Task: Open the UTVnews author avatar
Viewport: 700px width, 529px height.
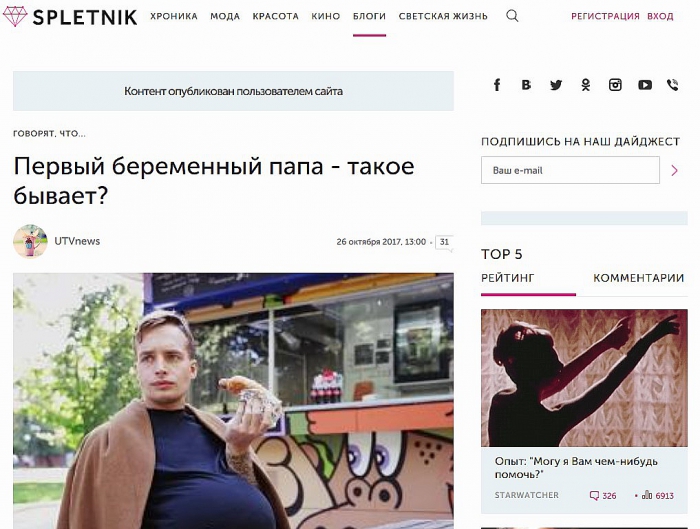Action: coord(30,241)
